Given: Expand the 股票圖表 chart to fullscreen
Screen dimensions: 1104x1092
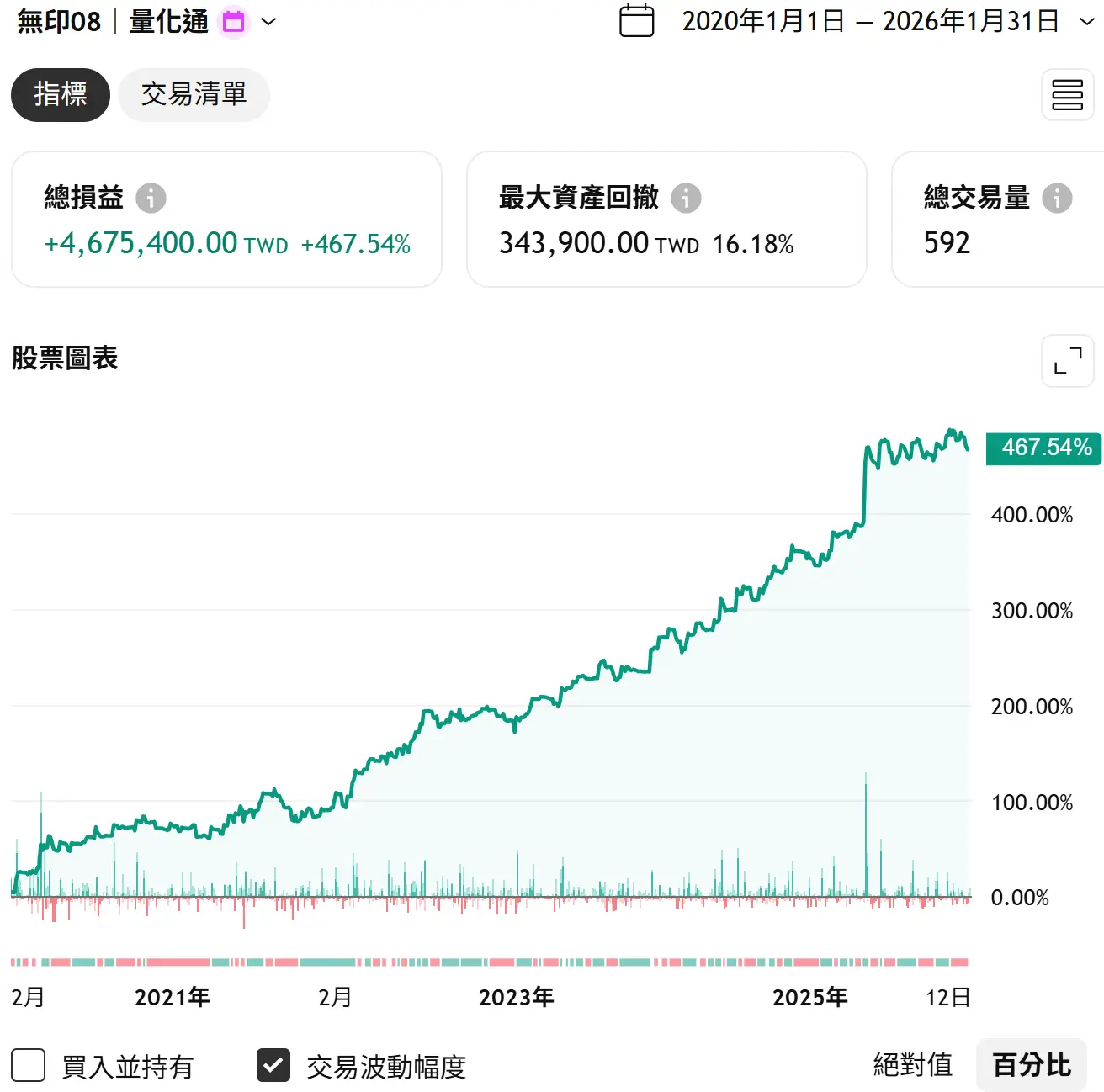Looking at the screenshot, I should click(1067, 361).
